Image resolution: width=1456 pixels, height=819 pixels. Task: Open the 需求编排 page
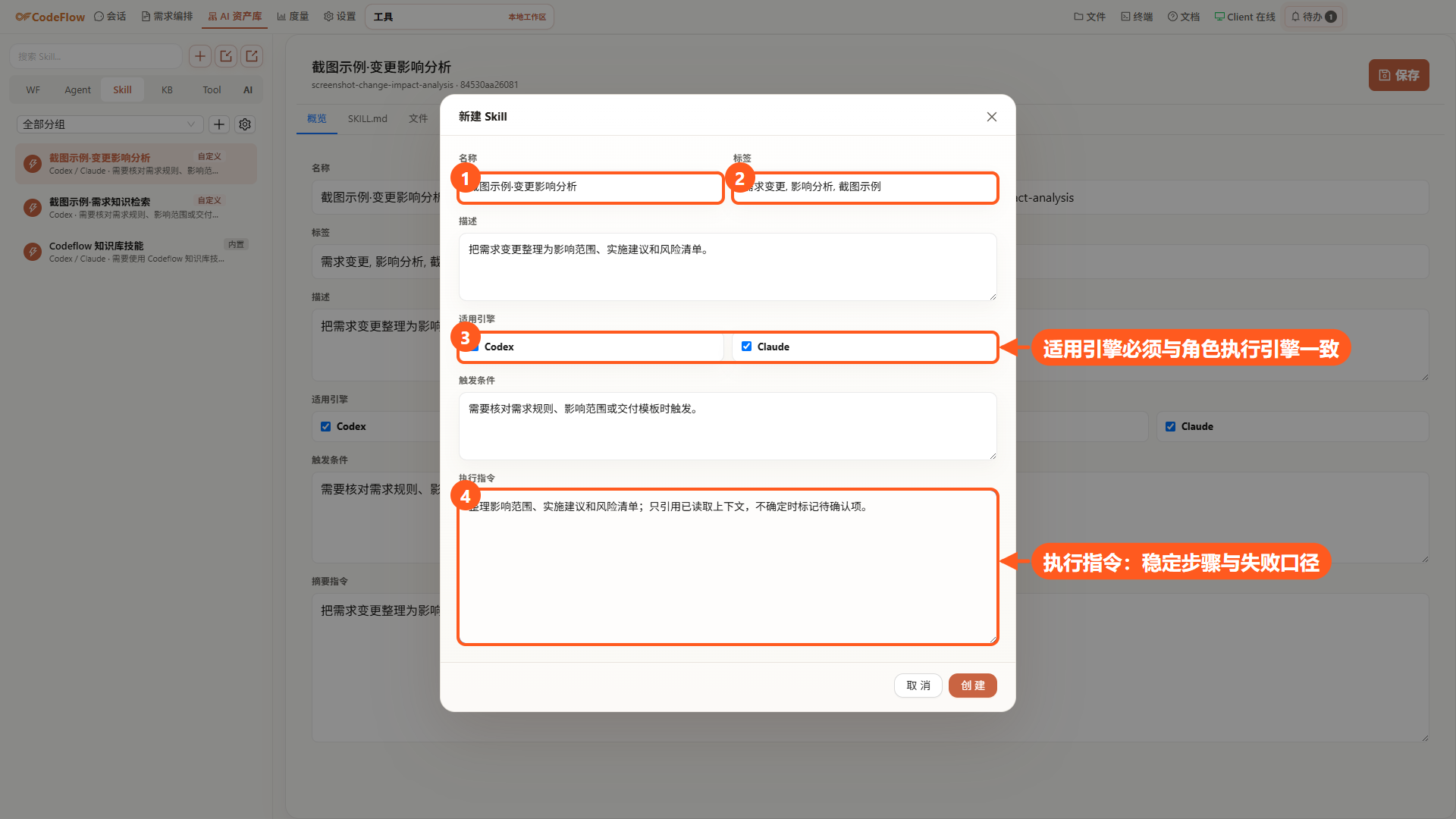point(167,17)
